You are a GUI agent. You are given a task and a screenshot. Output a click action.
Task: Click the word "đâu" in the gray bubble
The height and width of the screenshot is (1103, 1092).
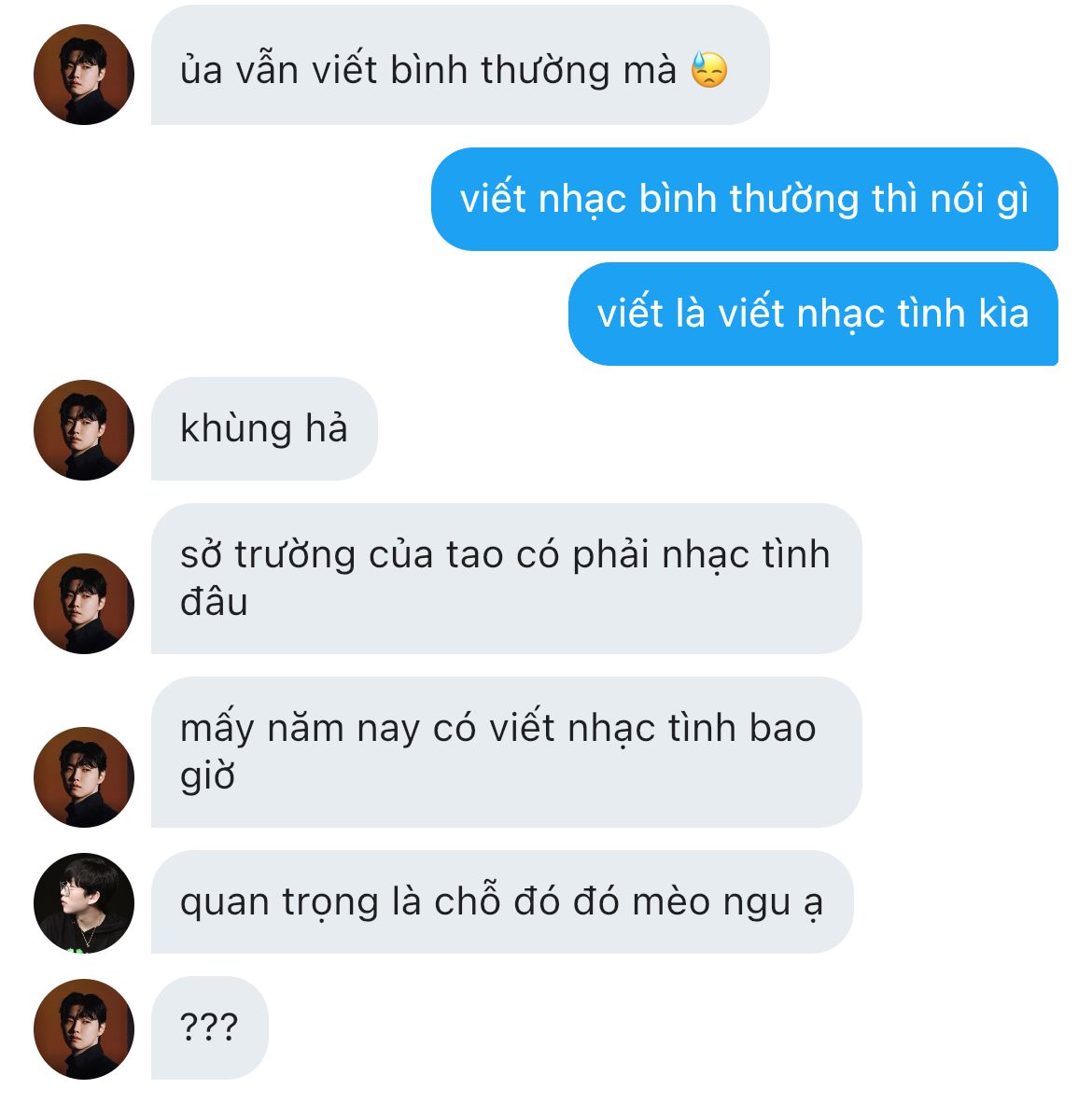point(214,603)
